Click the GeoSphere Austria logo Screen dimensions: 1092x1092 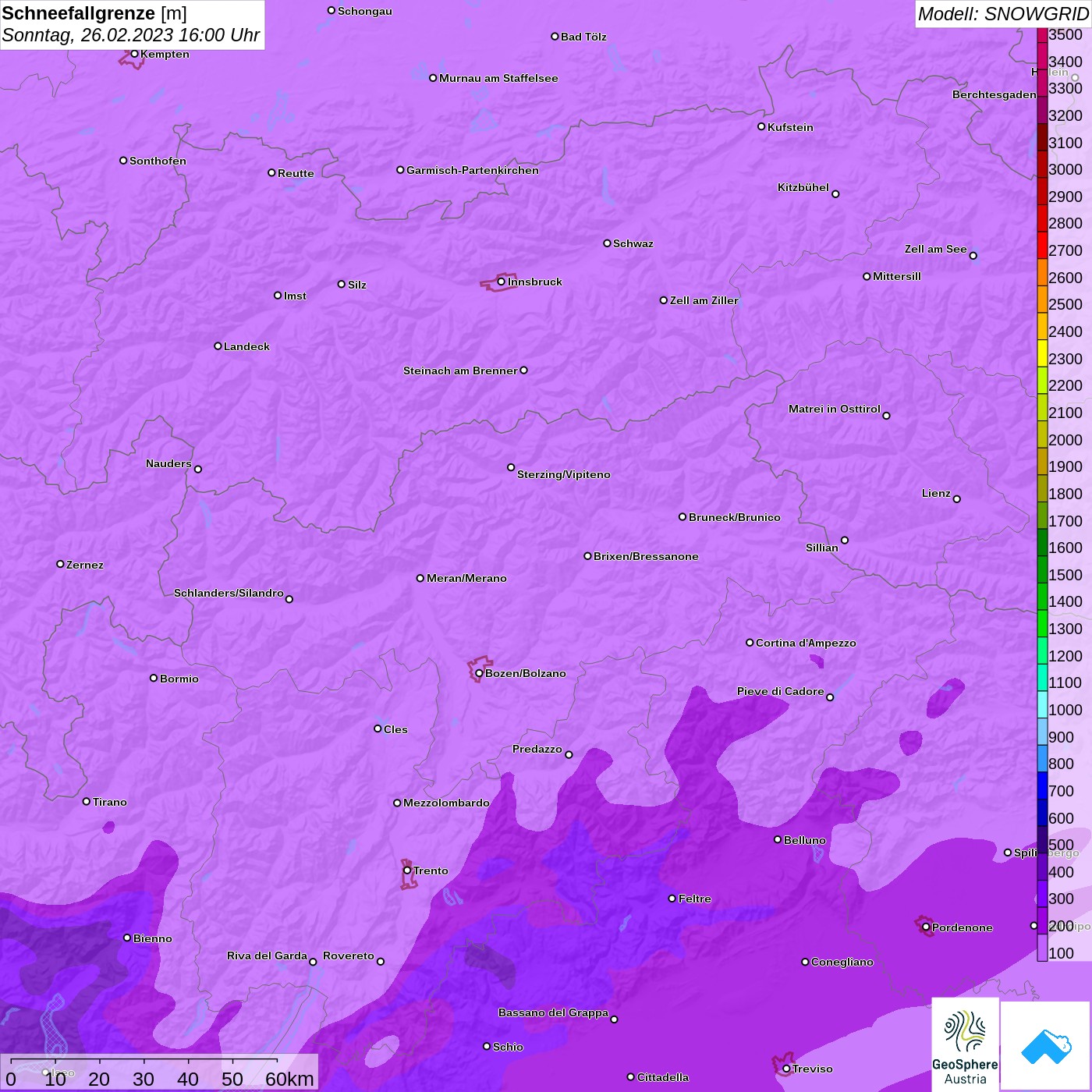coord(965,1044)
